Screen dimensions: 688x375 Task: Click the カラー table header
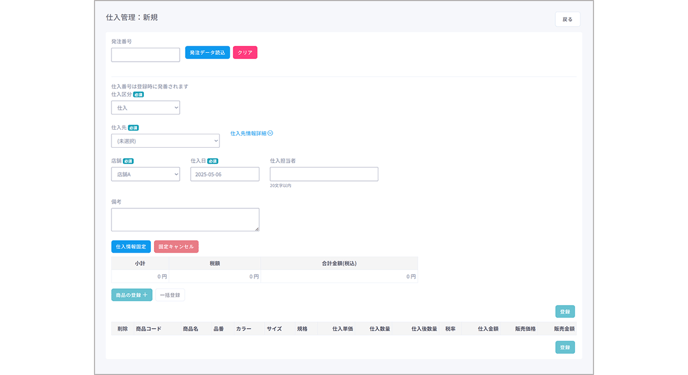pos(244,329)
